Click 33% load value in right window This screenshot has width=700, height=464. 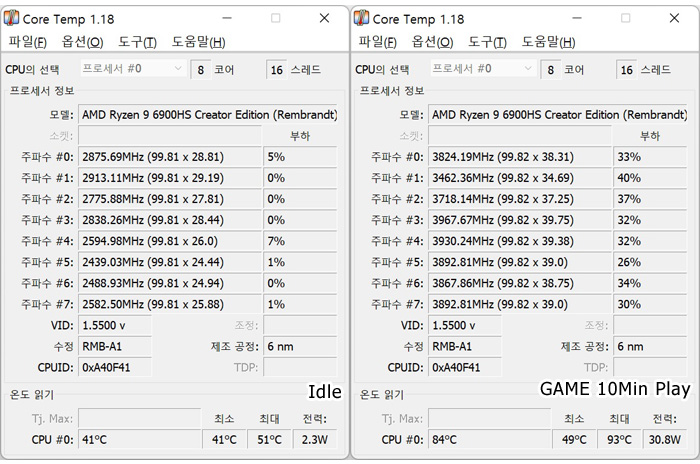click(650, 157)
